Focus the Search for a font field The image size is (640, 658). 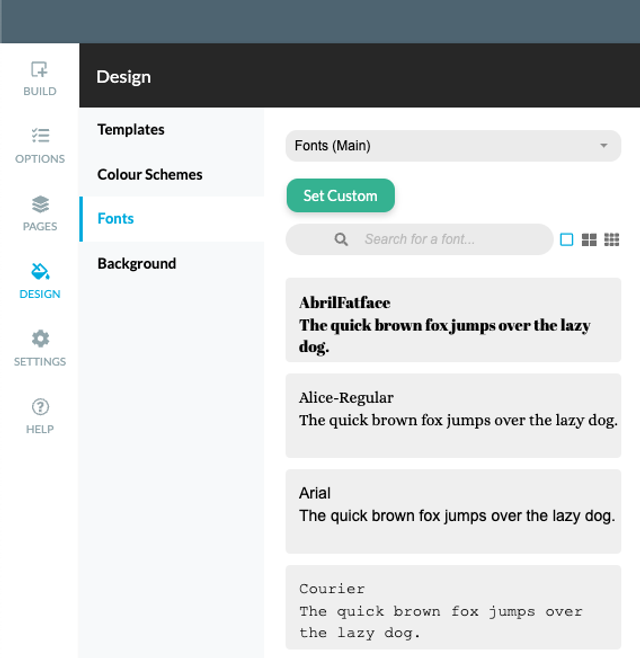pos(420,239)
